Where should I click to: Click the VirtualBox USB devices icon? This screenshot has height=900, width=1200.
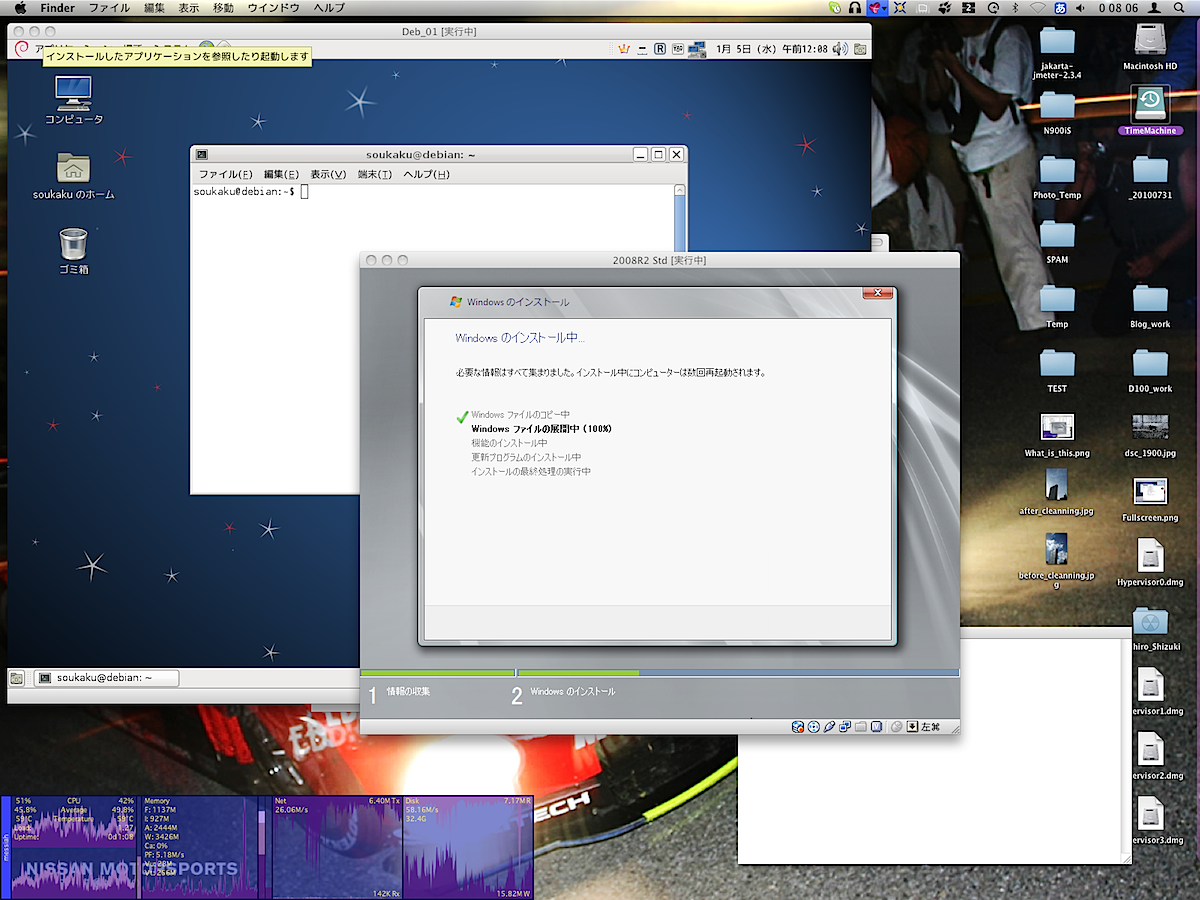pos(829,727)
